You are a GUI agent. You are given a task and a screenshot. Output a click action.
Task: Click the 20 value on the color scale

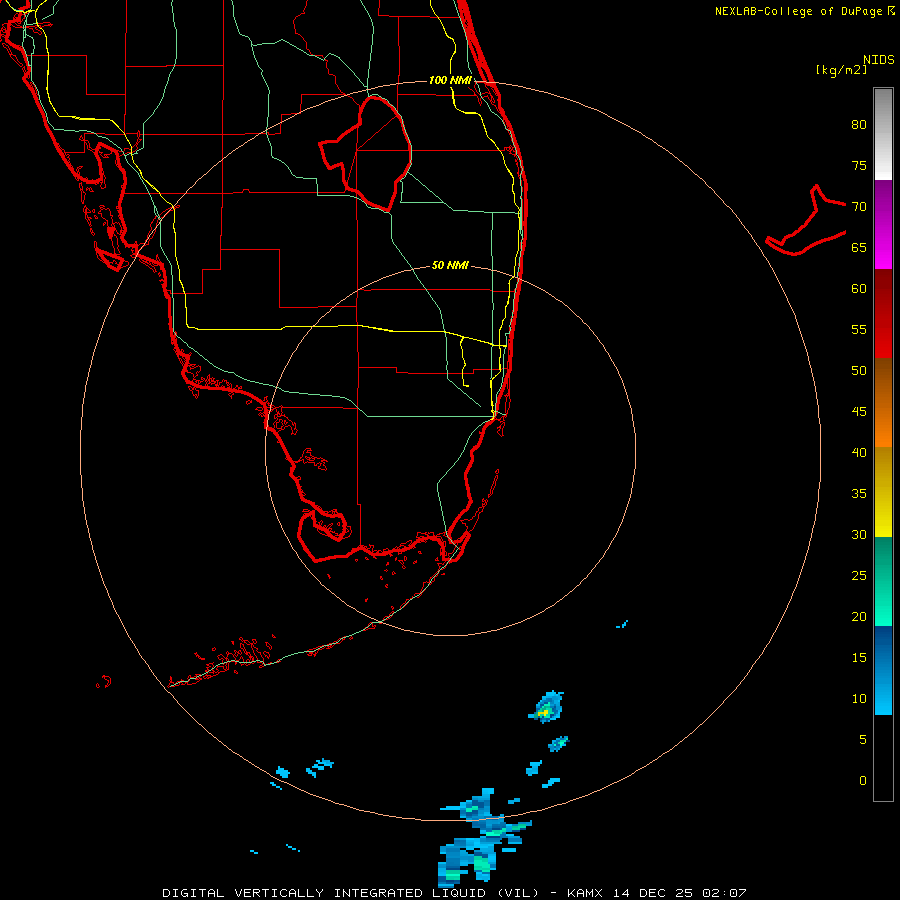[x=859, y=616]
